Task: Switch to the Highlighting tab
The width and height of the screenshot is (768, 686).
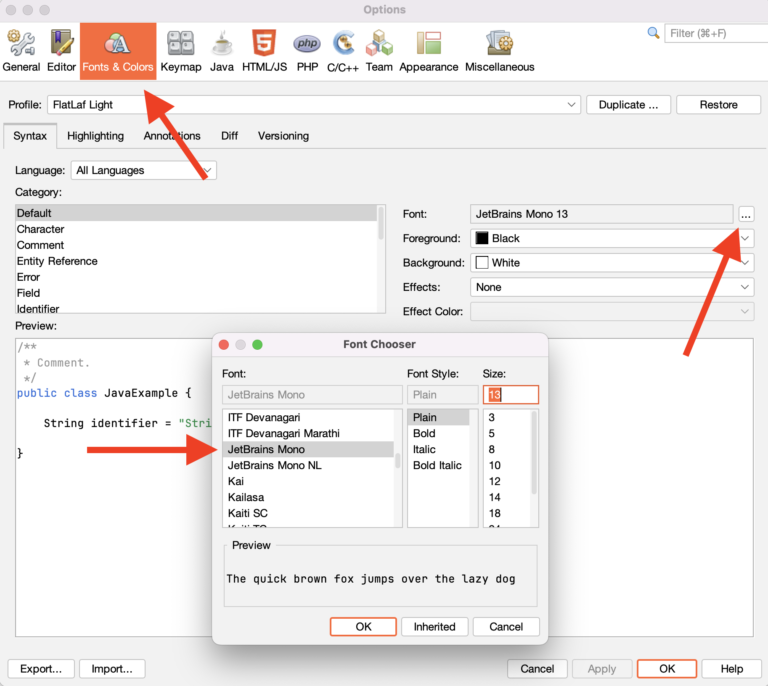Action: 96,136
